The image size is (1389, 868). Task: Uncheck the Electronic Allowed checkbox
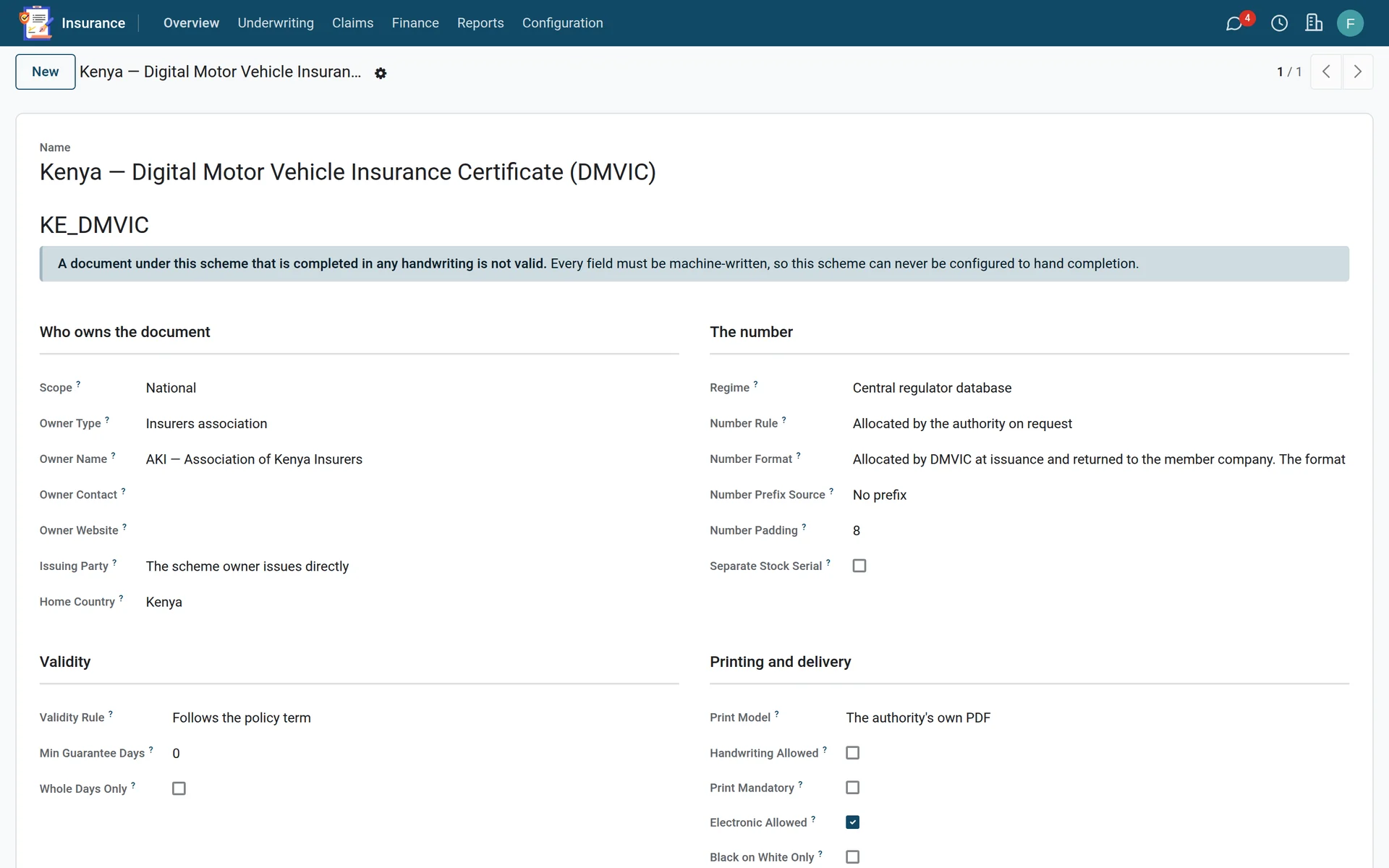(853, 822)
